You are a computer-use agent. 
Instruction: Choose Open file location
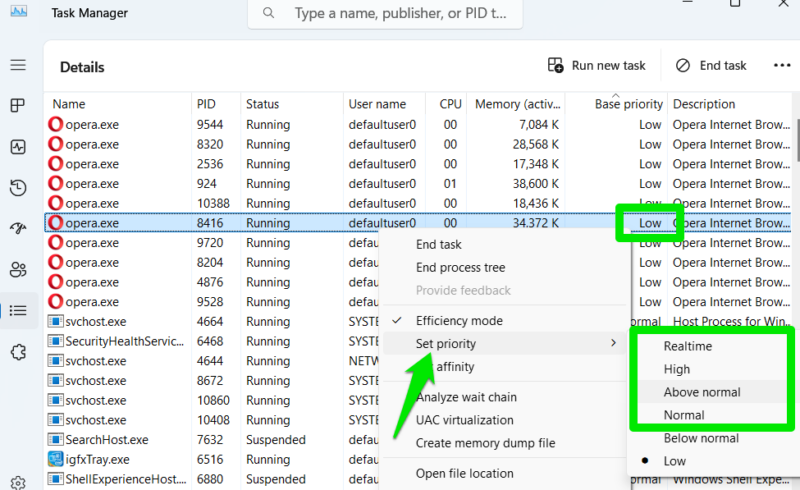(x=464, y=474)
